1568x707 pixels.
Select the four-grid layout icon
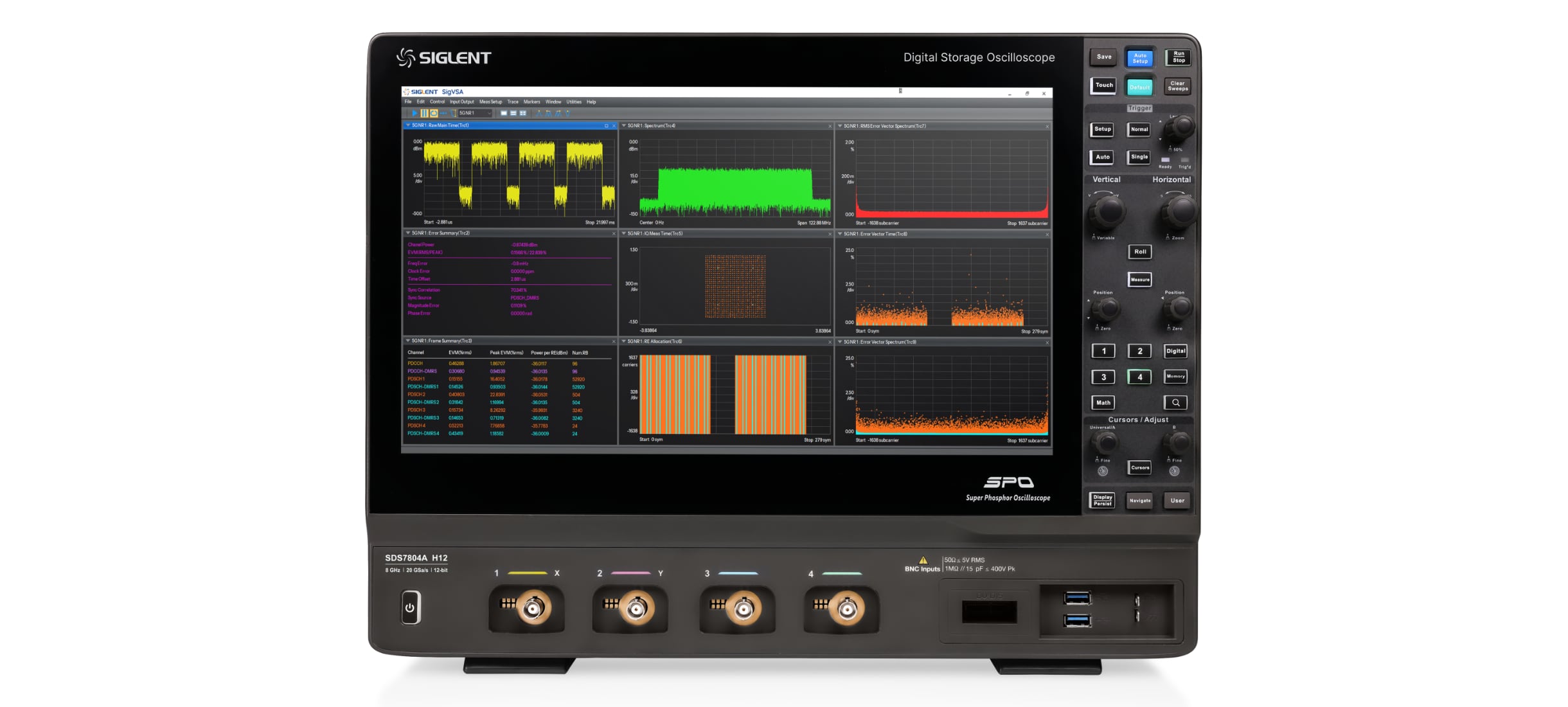point(522,113)
